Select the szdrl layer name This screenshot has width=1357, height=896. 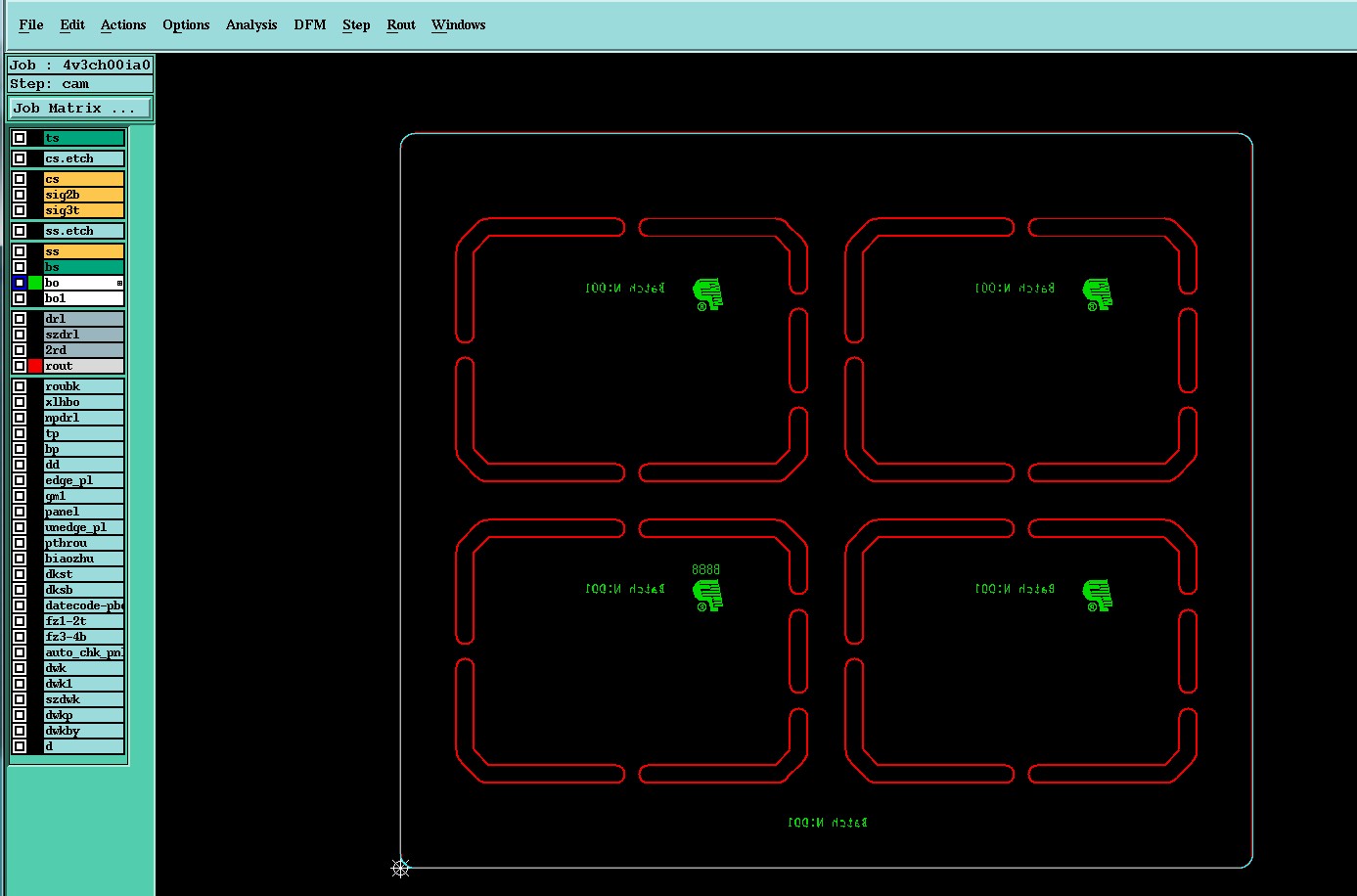click(84, 335)
